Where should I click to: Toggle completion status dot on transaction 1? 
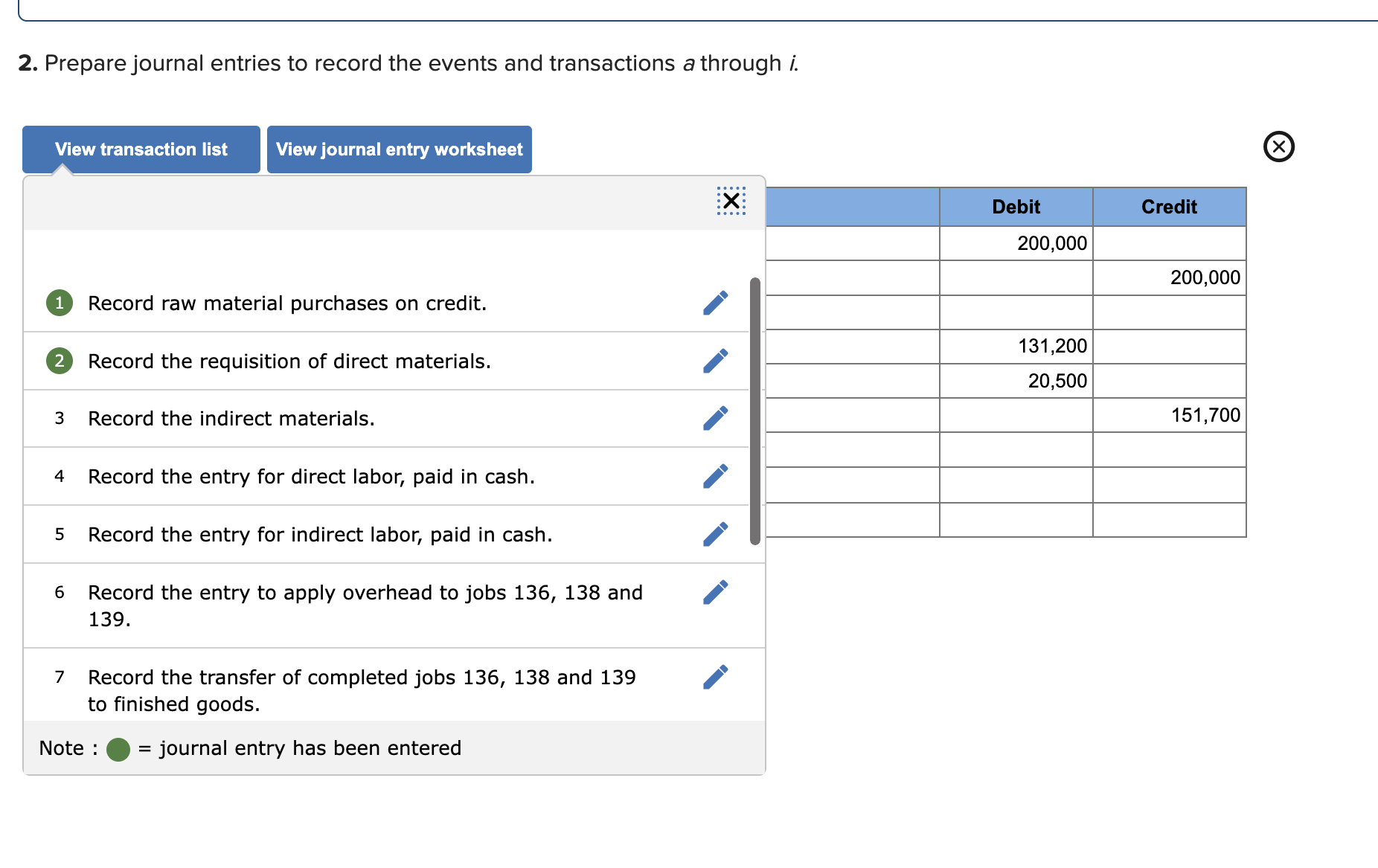pos(60,303)
